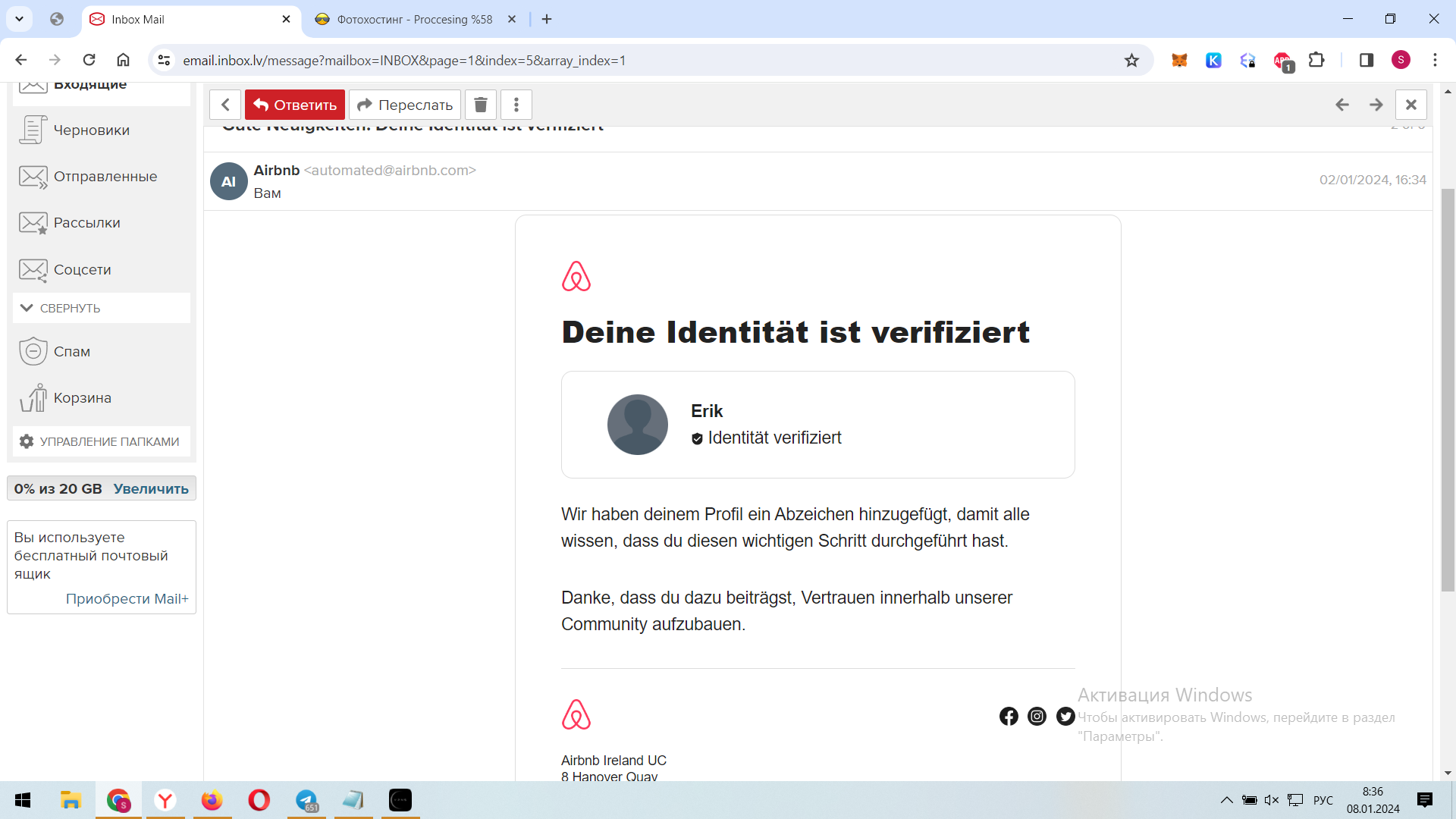The height and width of the screenshot is (819, 1456).
Task: Open next message with right arrow
Action: pos(1376,105)
